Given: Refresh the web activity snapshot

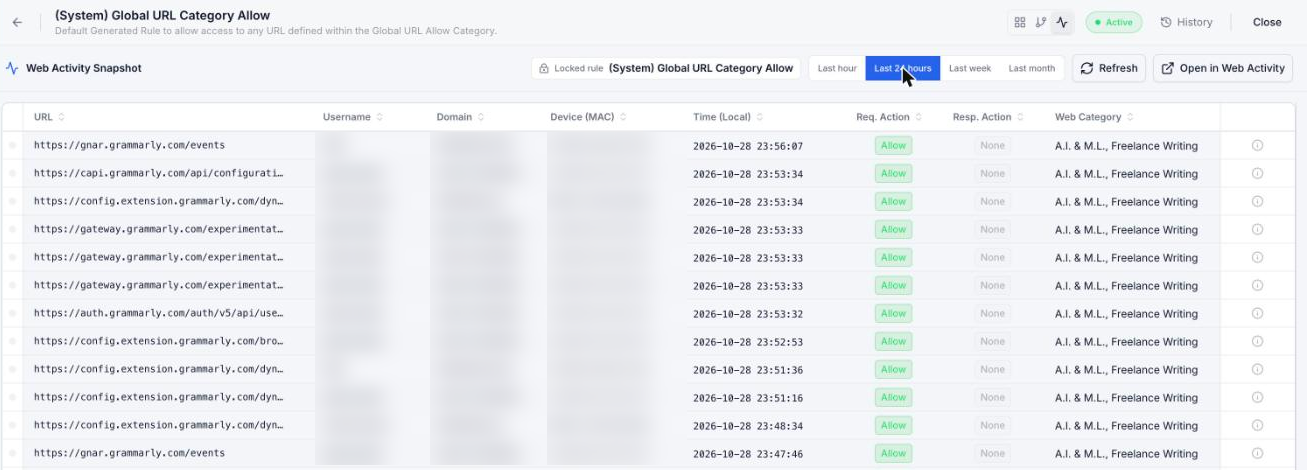Looking at the screenshot, I should (x=1109, y=68).
